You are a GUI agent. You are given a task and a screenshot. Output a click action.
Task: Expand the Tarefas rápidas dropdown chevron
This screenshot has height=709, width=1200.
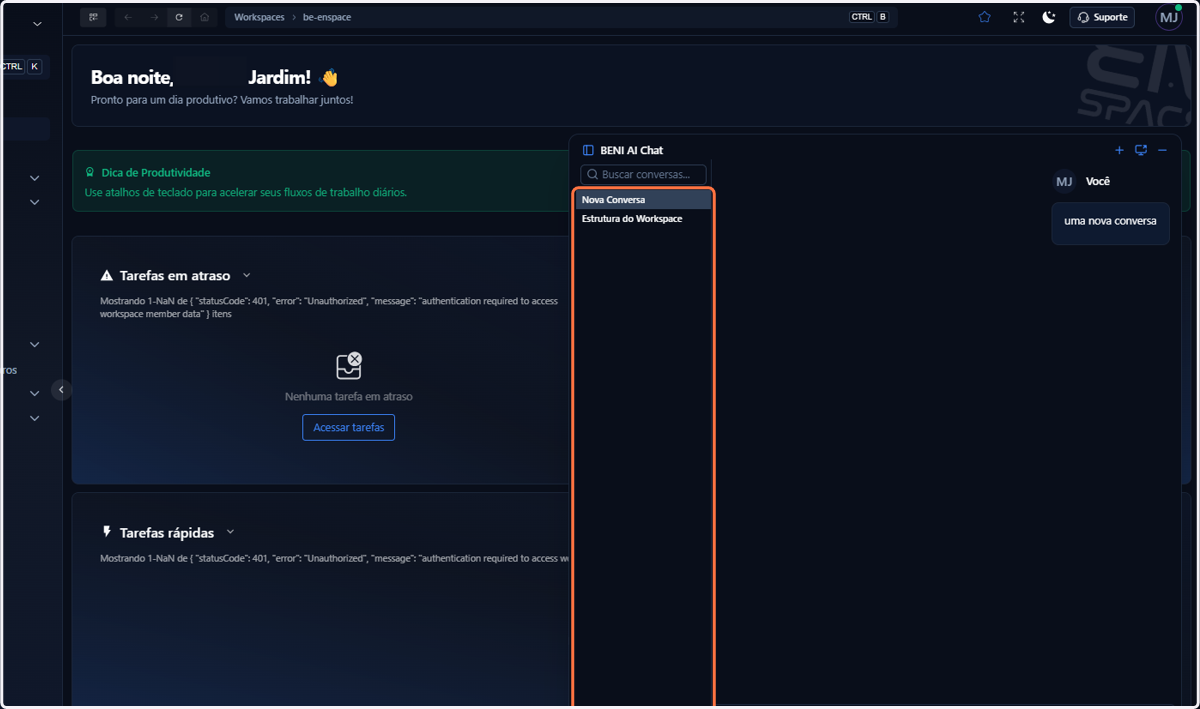point(230,532)
